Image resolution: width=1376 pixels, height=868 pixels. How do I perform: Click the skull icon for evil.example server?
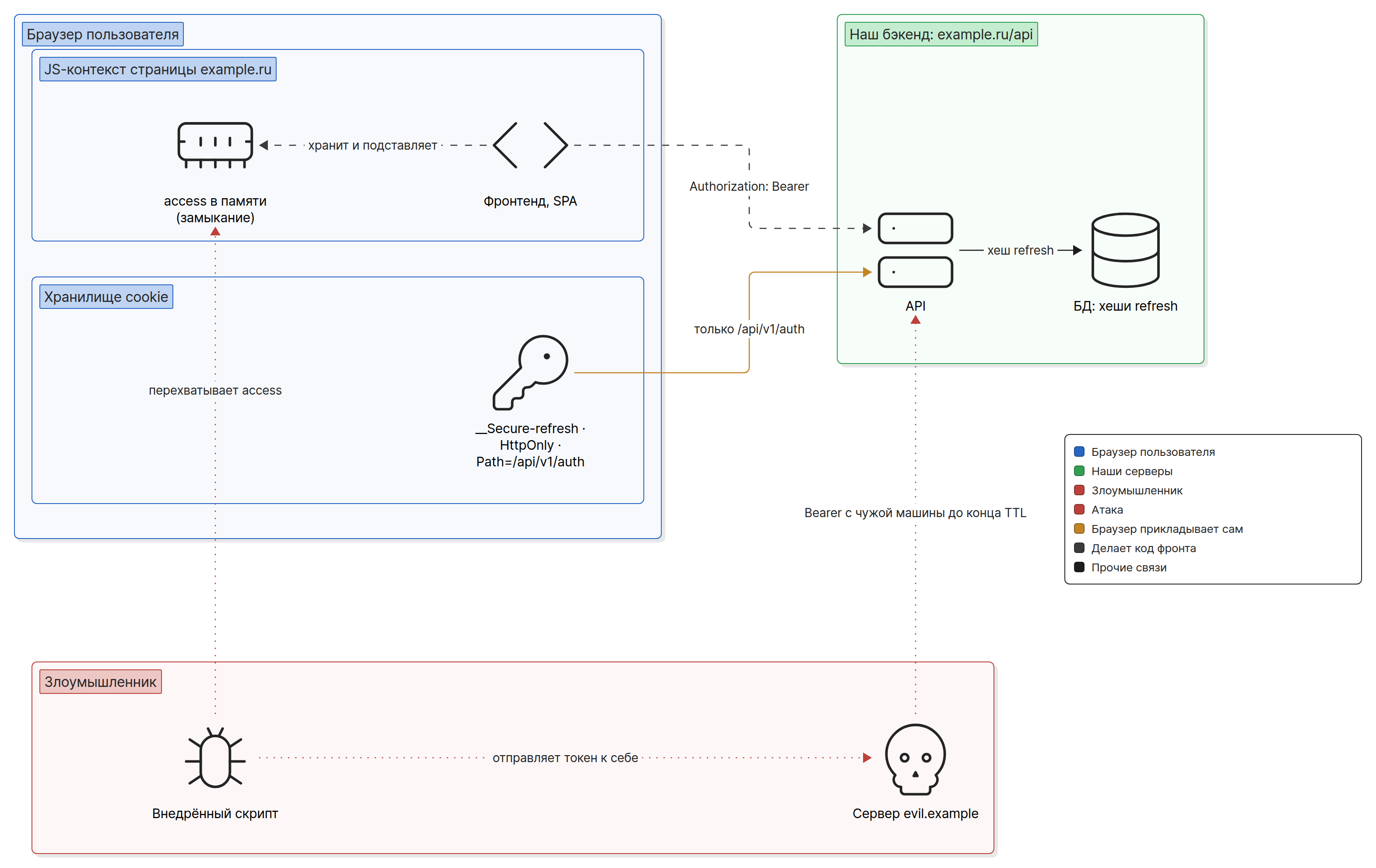point(915,759)
